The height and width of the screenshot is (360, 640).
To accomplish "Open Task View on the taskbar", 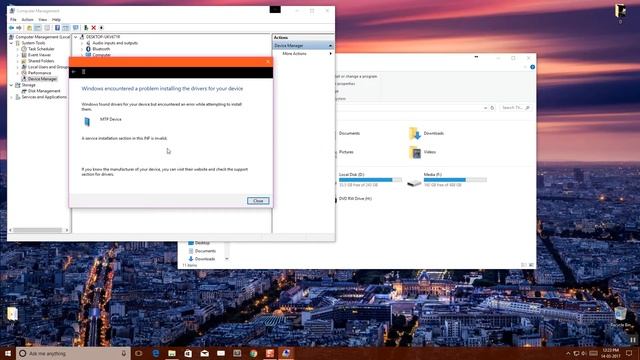I will tap(139, 353).
